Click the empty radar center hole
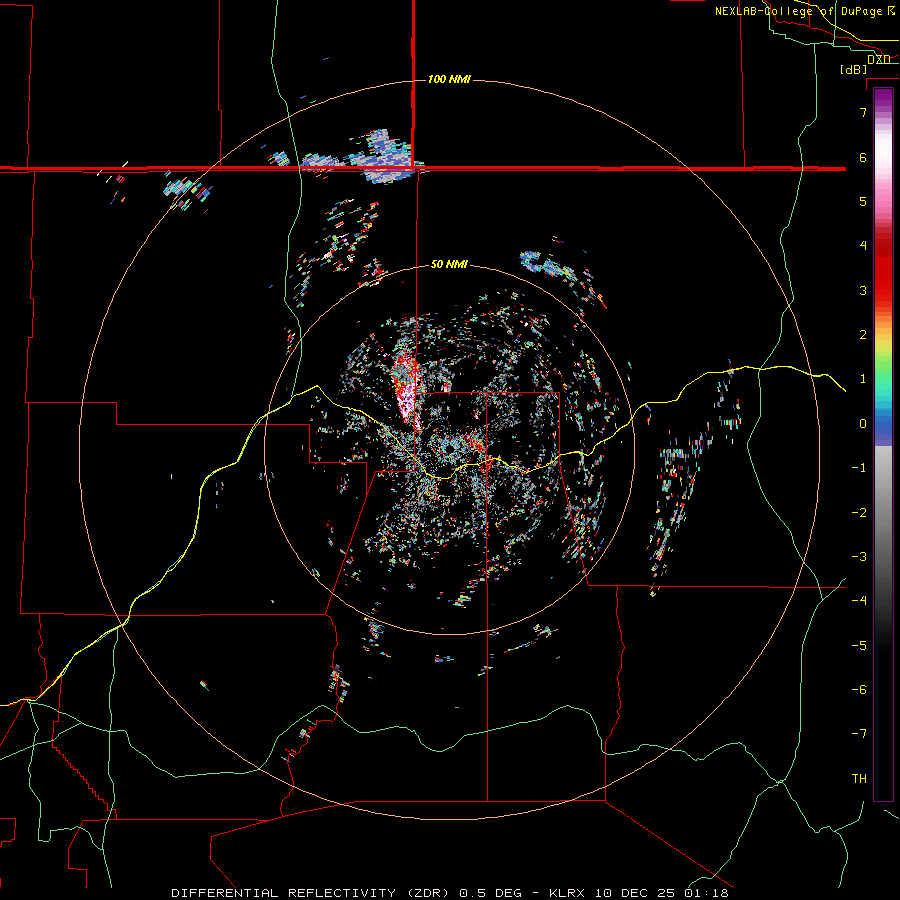 coord(449,449)
